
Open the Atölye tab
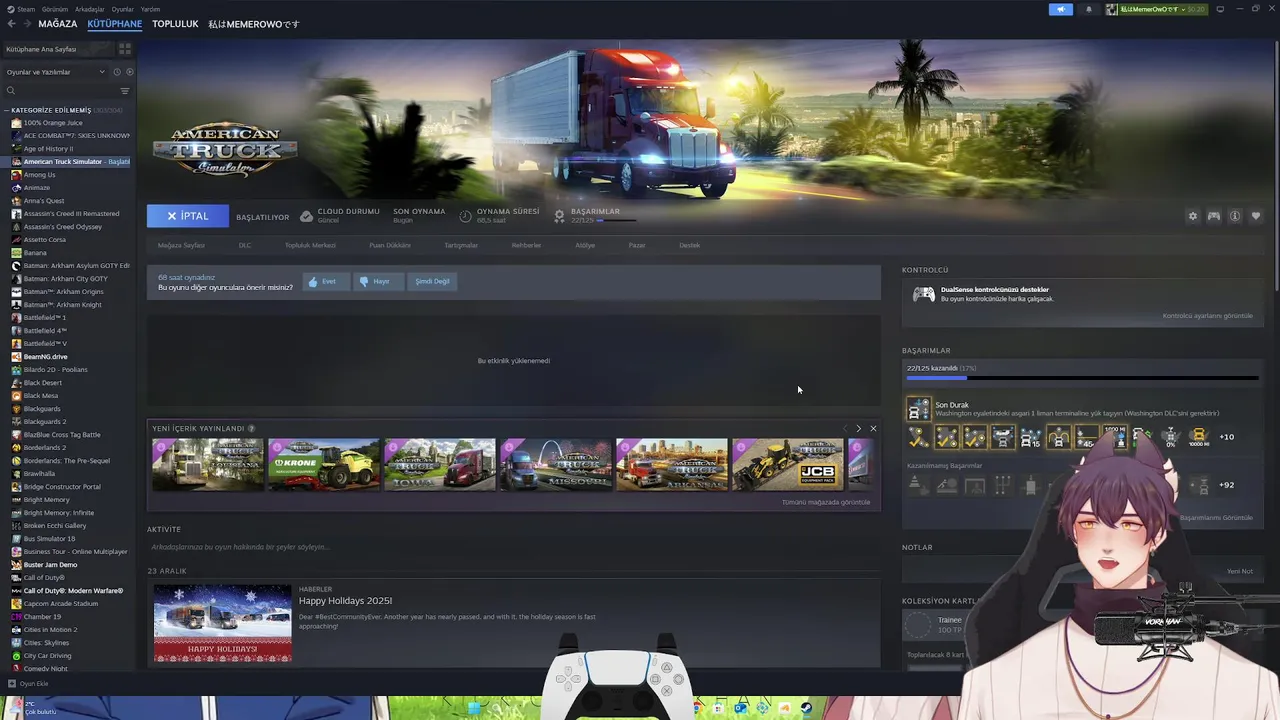[585, 245]
